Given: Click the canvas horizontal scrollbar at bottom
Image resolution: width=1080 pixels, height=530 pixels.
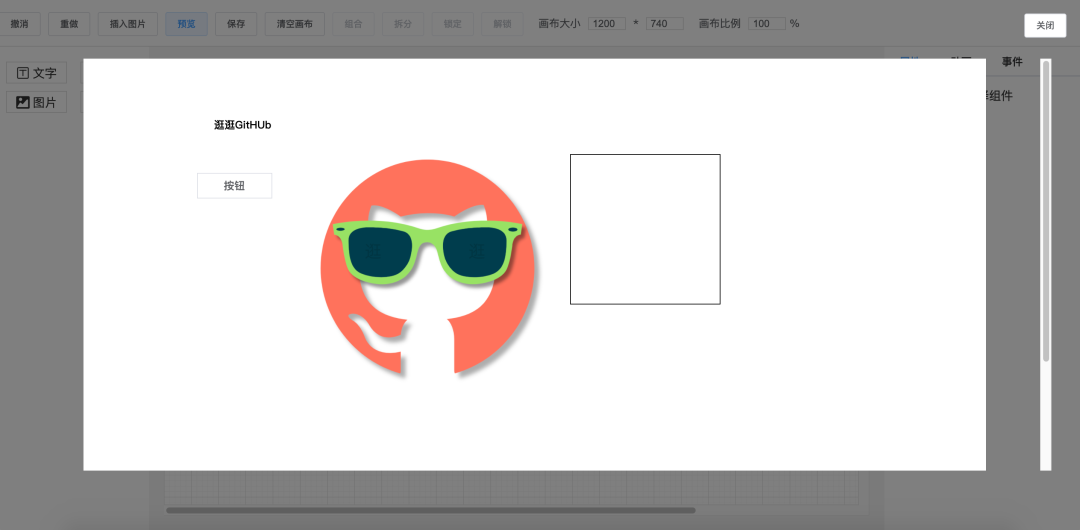Looking at the screenshot, I should tap(430, 511).
